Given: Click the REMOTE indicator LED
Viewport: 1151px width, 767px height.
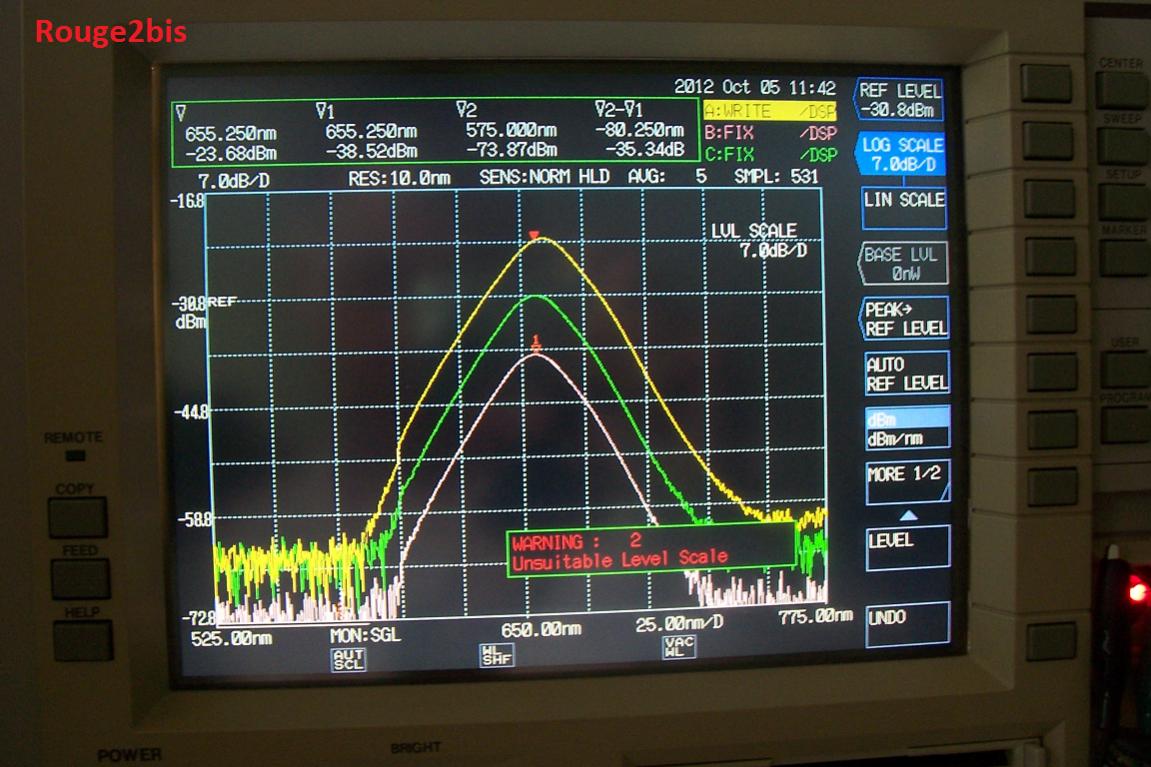Looking at the screenshot, I should point(75,456).
